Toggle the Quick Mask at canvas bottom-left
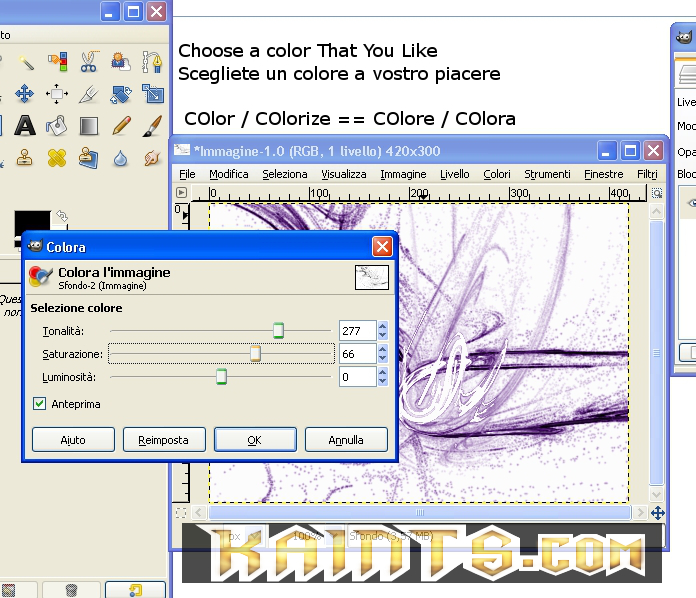The height and width of the screenshot is (598, 696). point(181,513)
